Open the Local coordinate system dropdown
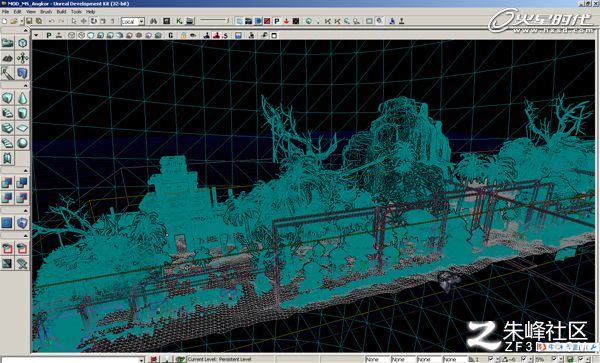The image size is (600, 363). [133, 21]
